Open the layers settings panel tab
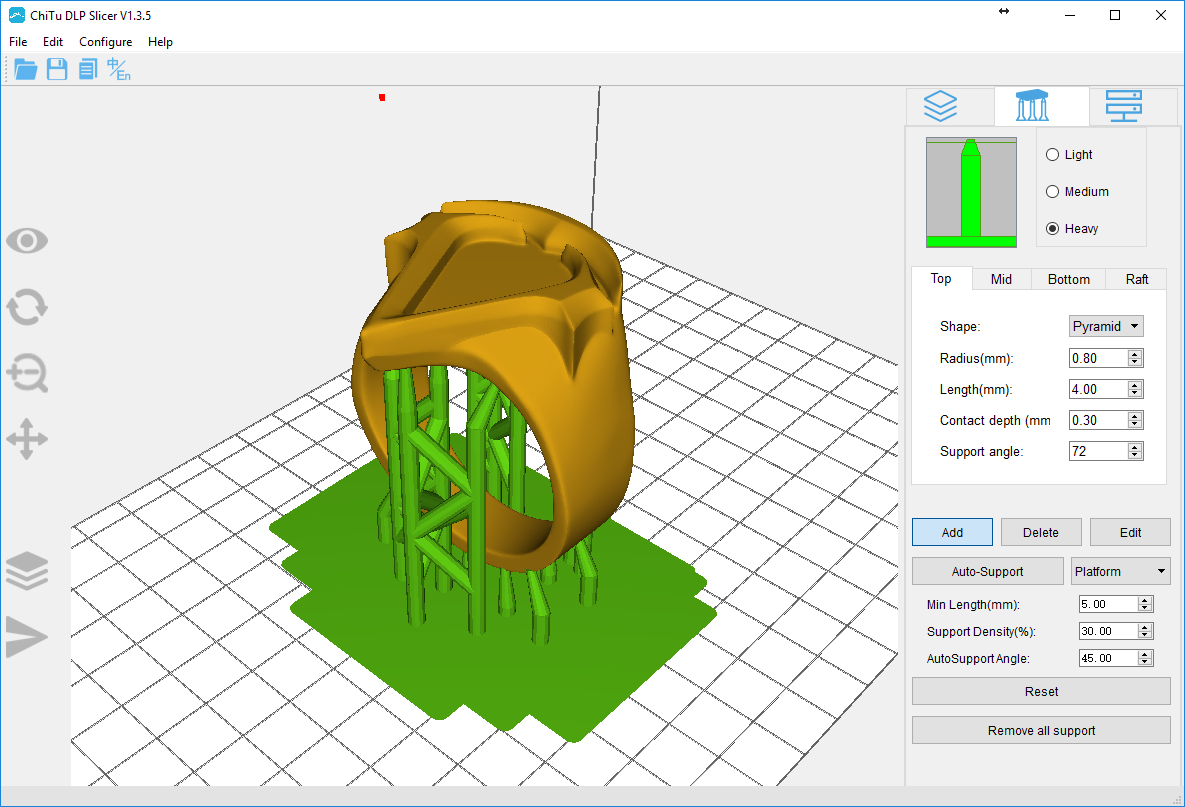 tap(941, 106)
